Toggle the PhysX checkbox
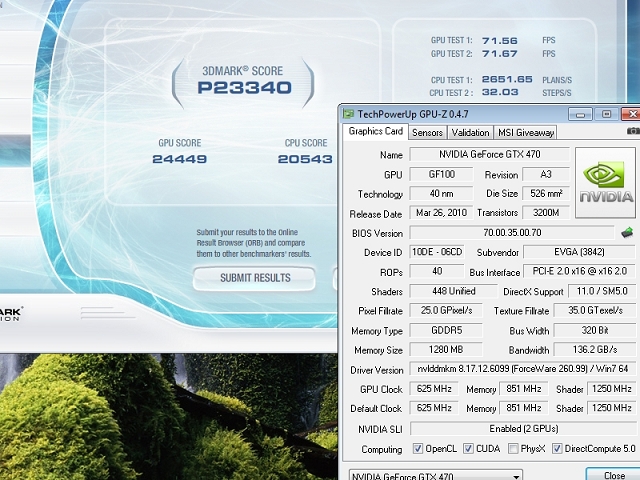 tap(513, 449)
